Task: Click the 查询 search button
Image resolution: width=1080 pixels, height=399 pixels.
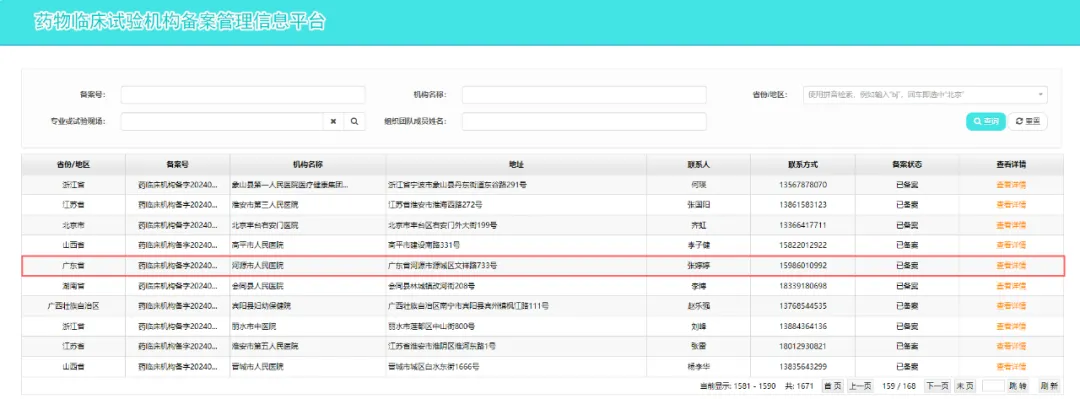Action: pos(986,121)
